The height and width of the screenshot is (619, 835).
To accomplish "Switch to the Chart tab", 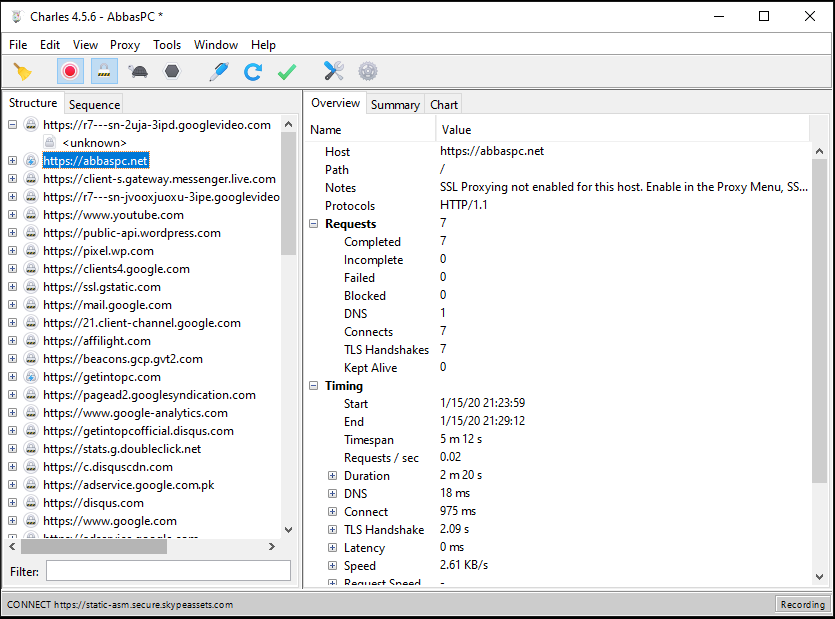I will [444, 104].
